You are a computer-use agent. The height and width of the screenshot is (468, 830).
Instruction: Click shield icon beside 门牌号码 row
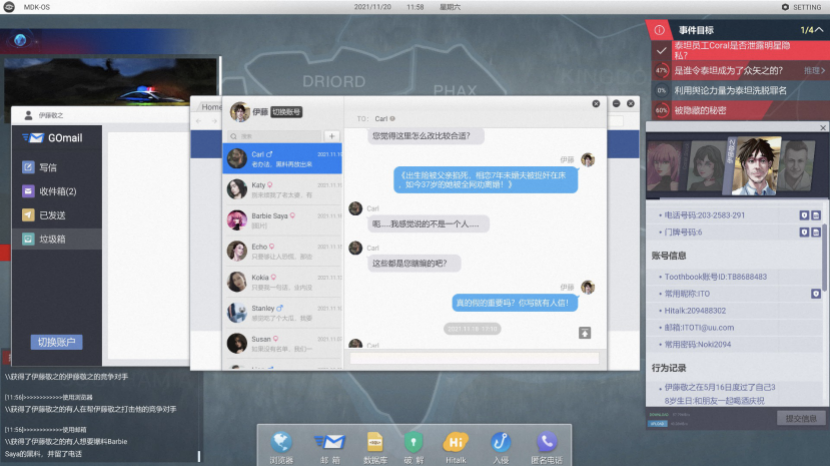804,232
